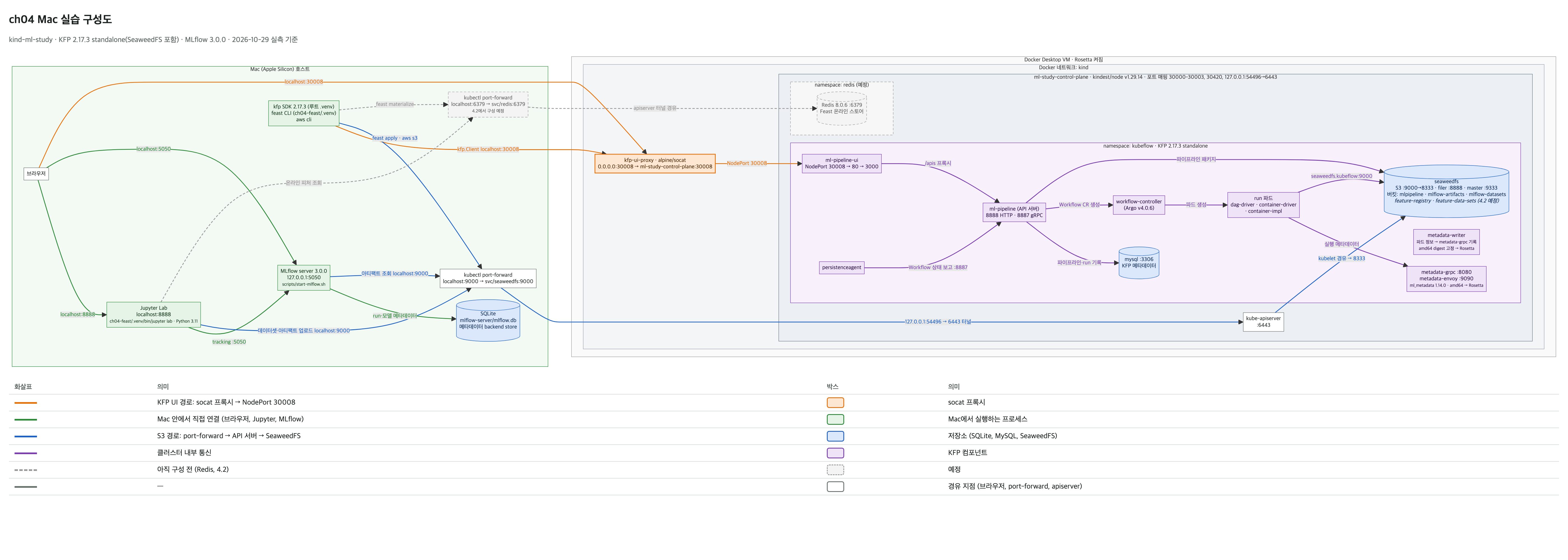Click the 브라우저 node box
This screenshot has width=1568, height=560.
36,174
